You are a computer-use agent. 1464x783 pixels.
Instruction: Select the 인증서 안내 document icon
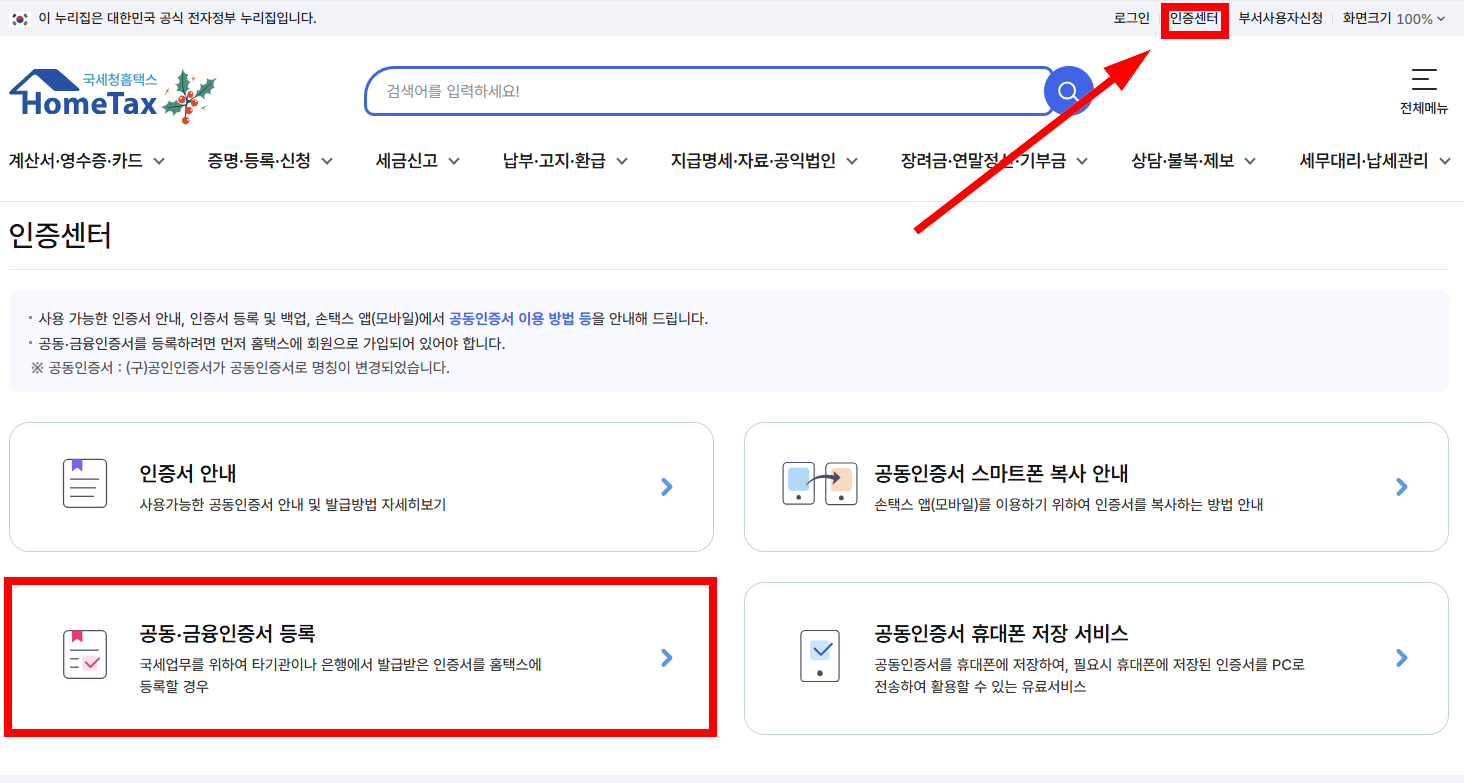click(x=85, y=483)
